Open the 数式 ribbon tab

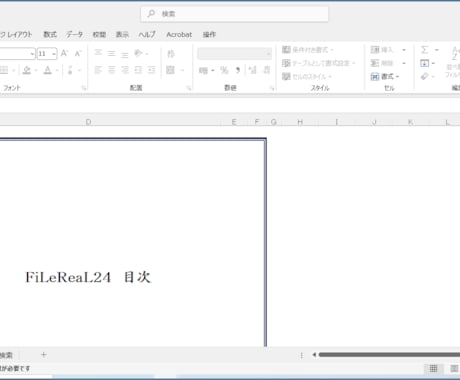(x=50, y=34)
